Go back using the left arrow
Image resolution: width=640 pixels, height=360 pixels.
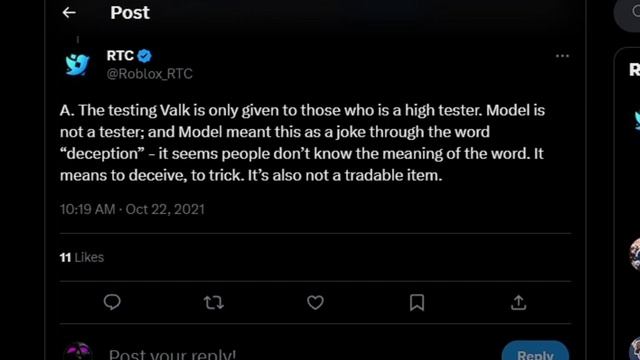pos(69,13)
